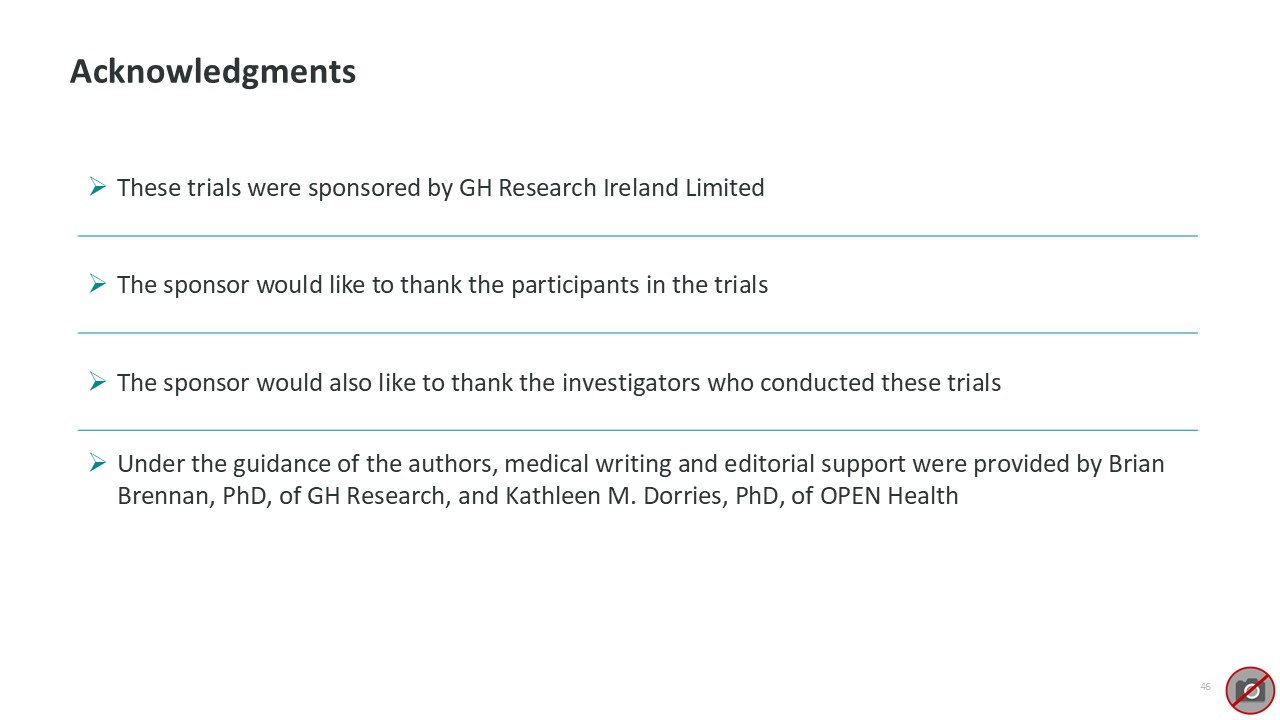
Task: Click the arrow bullet beside "Under the guidance"
Action: (x=97, y=462)
